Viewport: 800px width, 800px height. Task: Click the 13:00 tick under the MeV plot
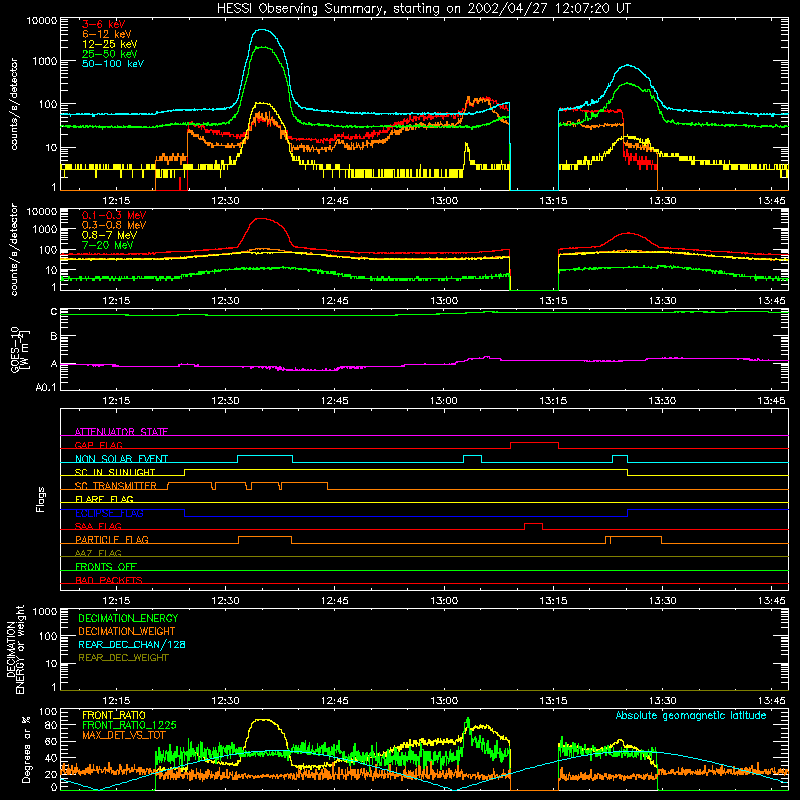[x=444, y=301]
